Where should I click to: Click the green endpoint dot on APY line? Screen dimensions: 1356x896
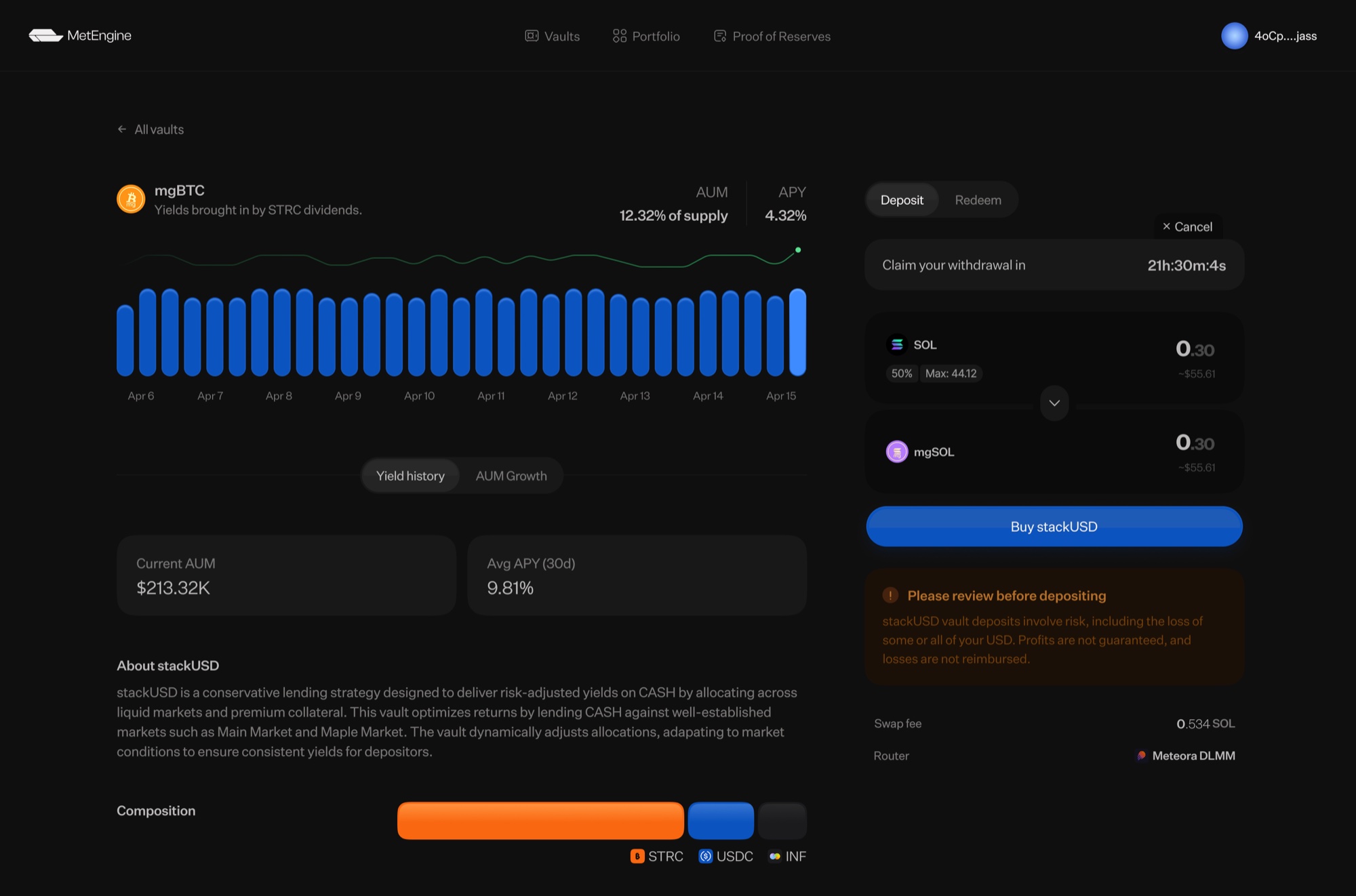tap(798, 250)
